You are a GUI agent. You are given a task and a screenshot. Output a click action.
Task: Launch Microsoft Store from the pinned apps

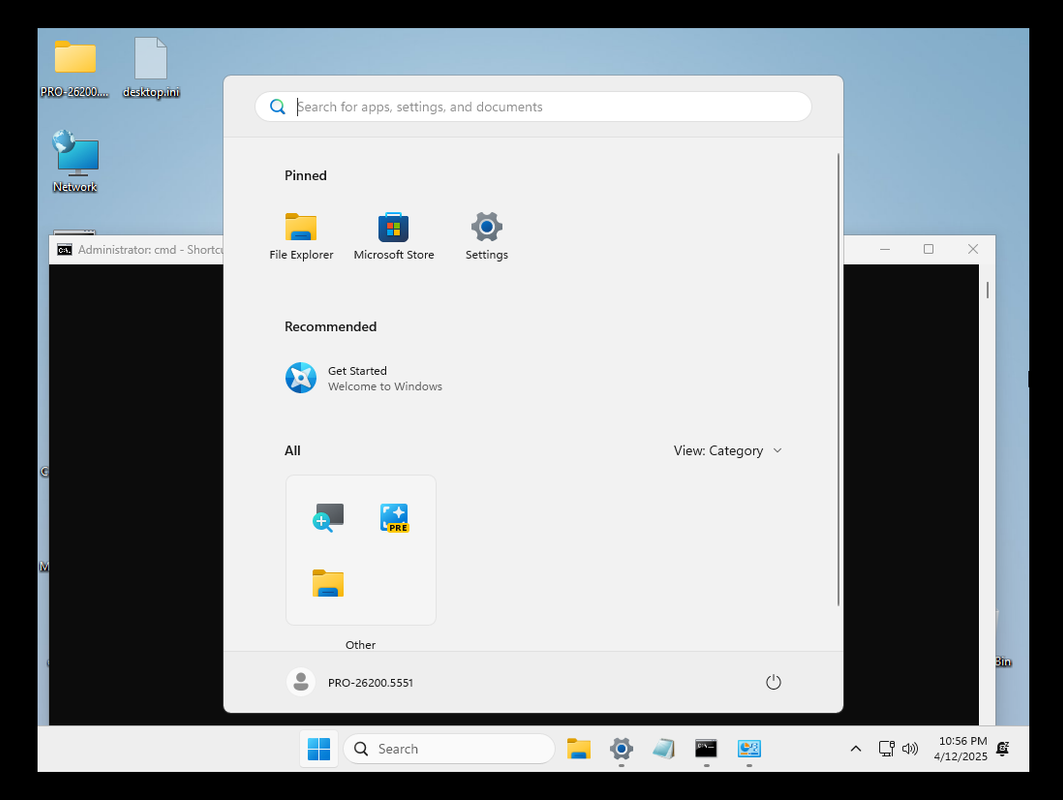[393, 237]
